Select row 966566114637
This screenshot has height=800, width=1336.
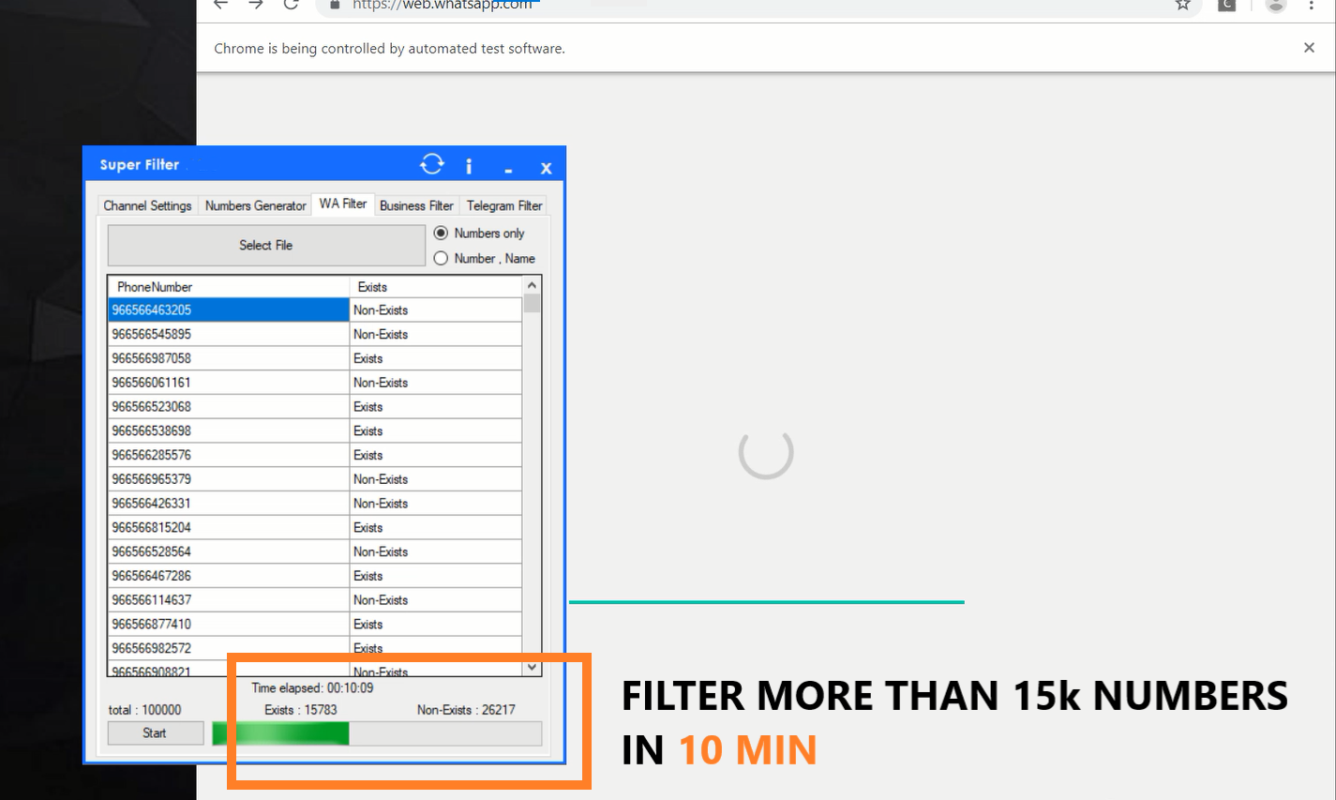click(x=315, y=600)
